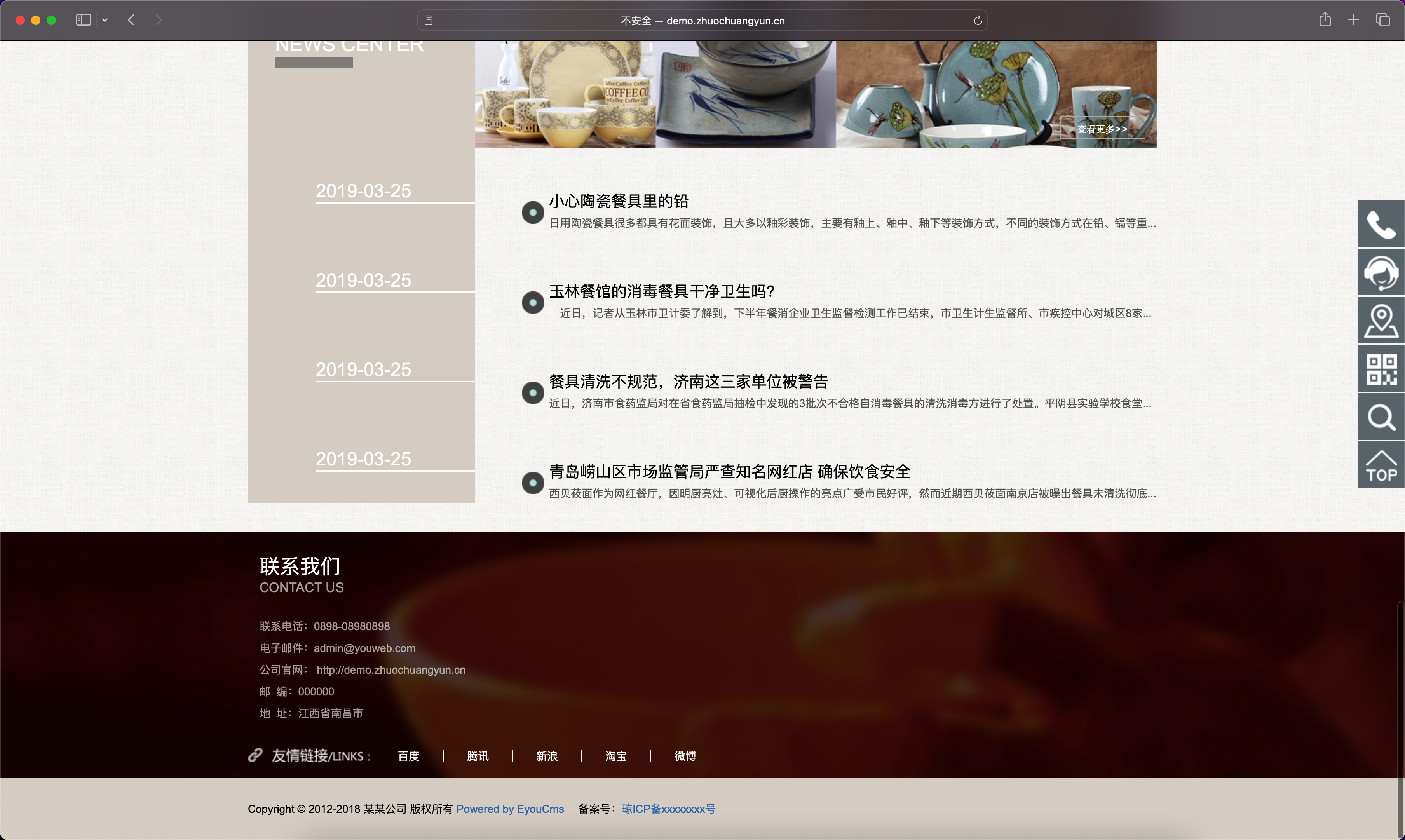
Task: Click the phone contact sidebar icon
Action: tap(1381, 223)
